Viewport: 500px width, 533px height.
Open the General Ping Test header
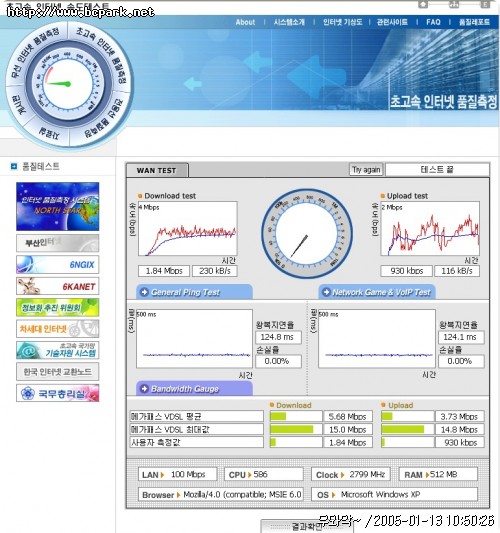click(194, 292)
